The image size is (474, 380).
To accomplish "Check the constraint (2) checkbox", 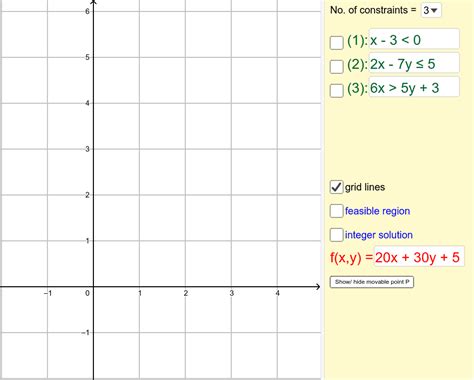I will click(x=336, y=66).
